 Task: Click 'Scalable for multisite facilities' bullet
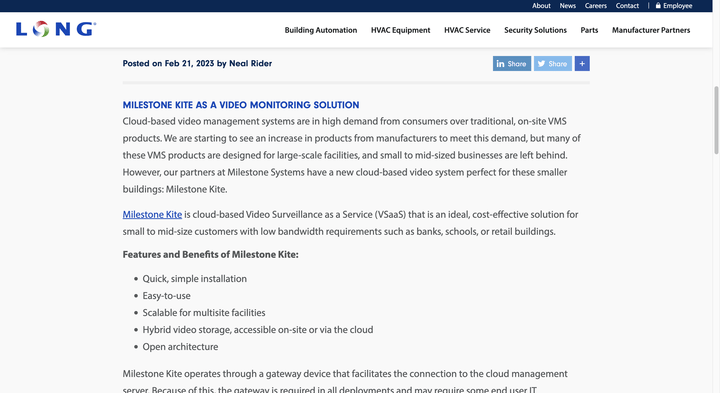(x=204, y=313)
